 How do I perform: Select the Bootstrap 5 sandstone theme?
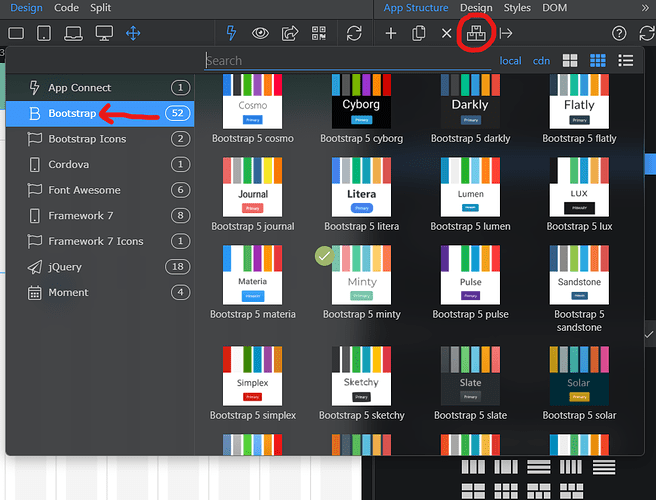tap(579, 275)
